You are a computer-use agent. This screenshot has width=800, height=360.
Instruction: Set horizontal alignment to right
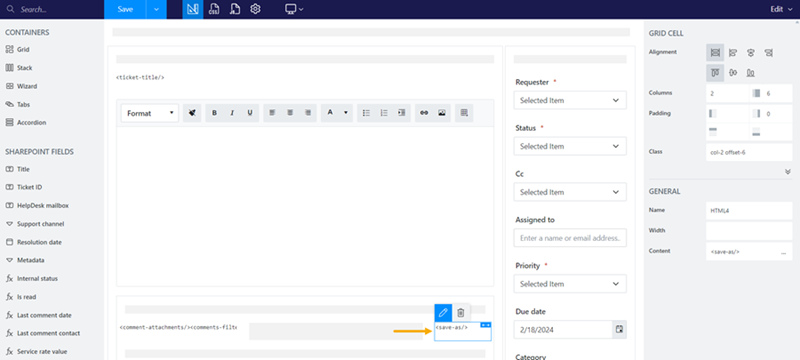[768, 53]
